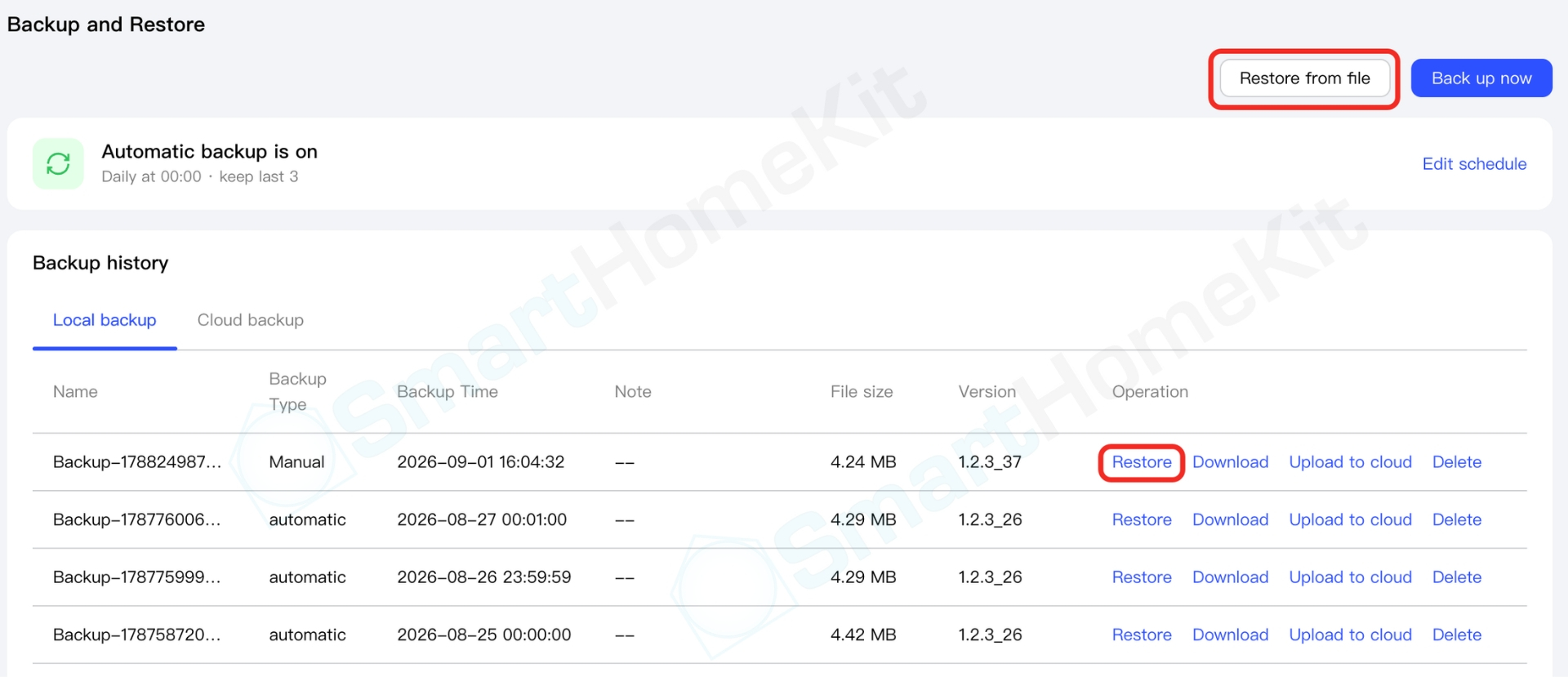This screenshot has height=677, width=1568.
Task: Click the Operation column header
Action: [x=1150, y=392]
